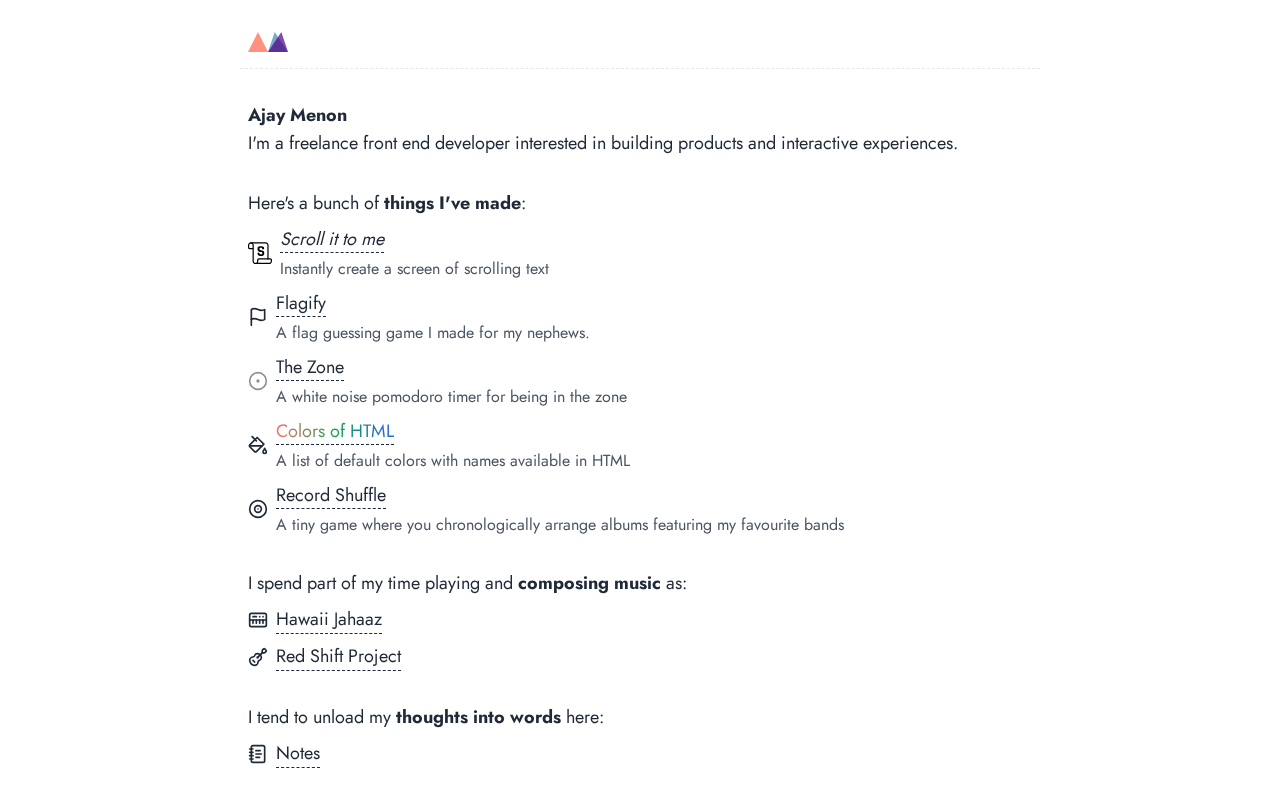1280x800 pixels.
Task: Click the circular timer icon by The Zone
Action: click(x=258, y=381)
